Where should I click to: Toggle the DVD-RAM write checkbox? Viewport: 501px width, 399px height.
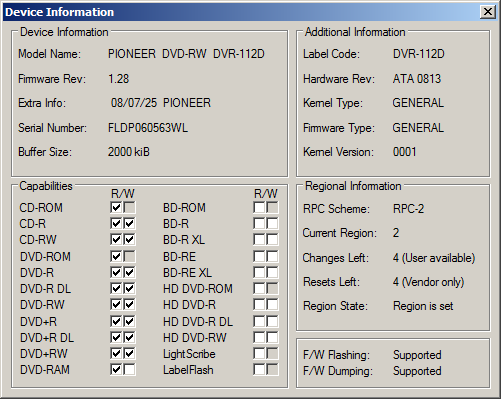point(130,369)
